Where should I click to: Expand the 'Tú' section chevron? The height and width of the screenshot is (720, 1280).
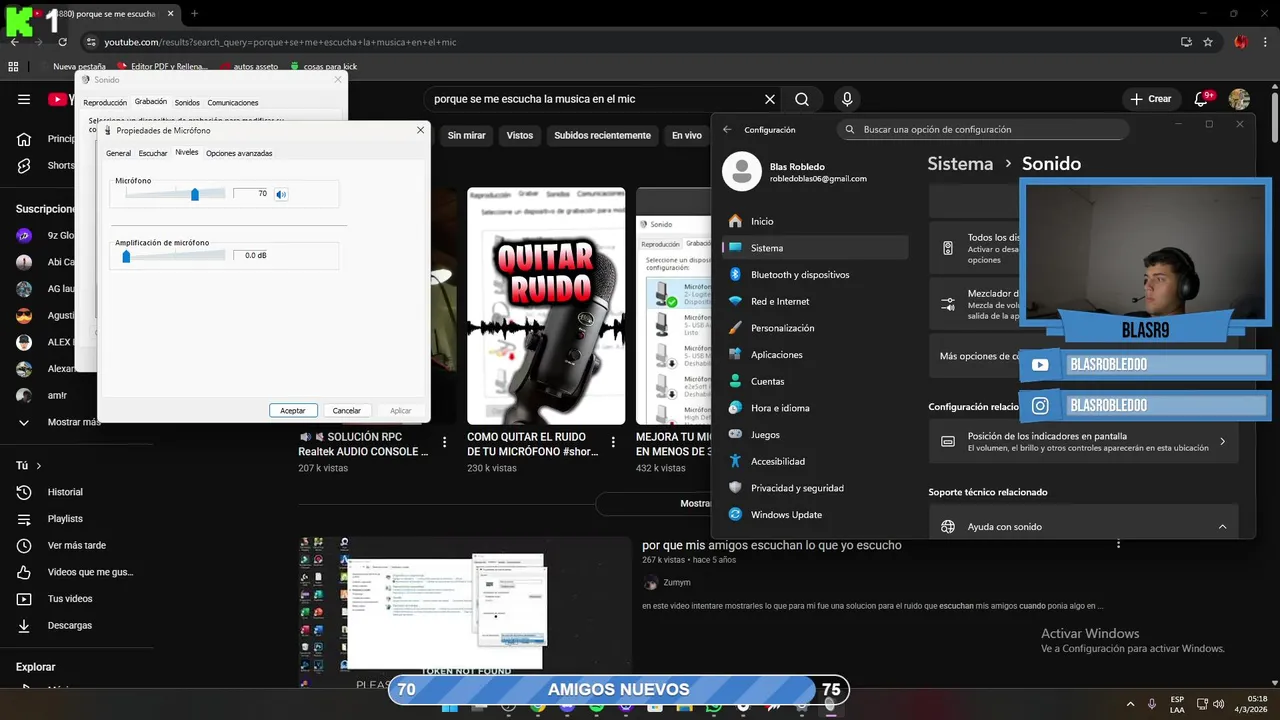(39, 466)
